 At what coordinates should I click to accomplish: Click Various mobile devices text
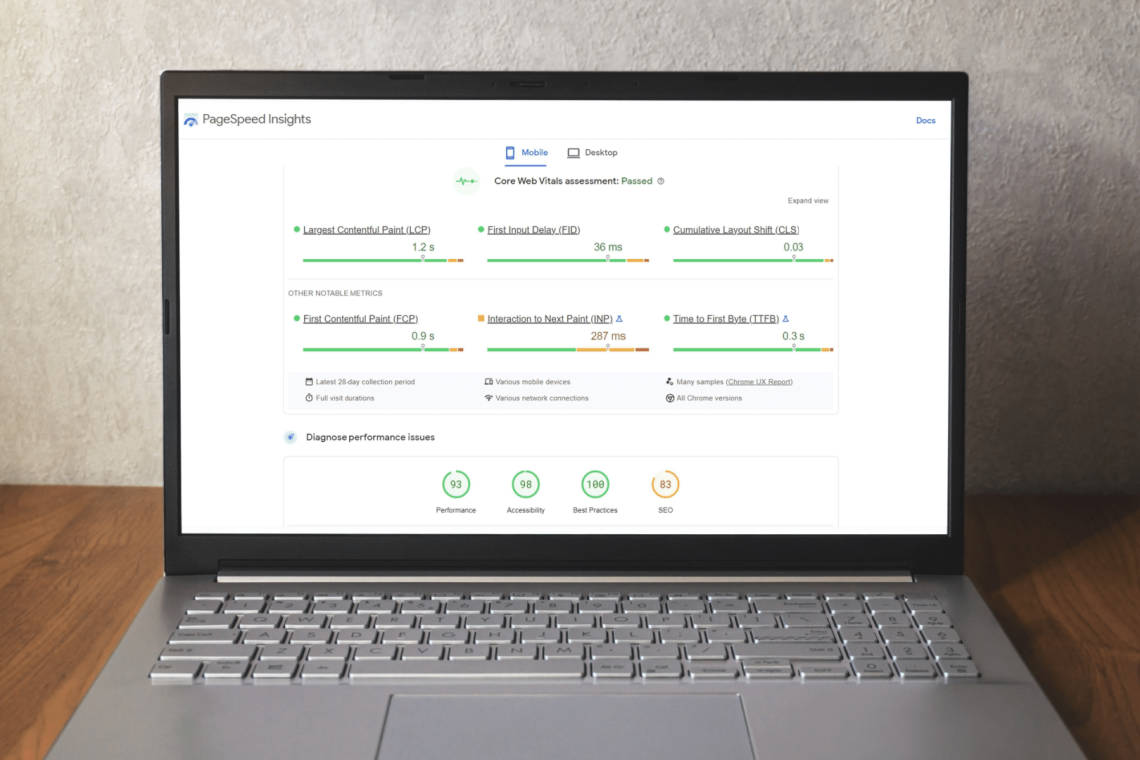tap(533, 382)
